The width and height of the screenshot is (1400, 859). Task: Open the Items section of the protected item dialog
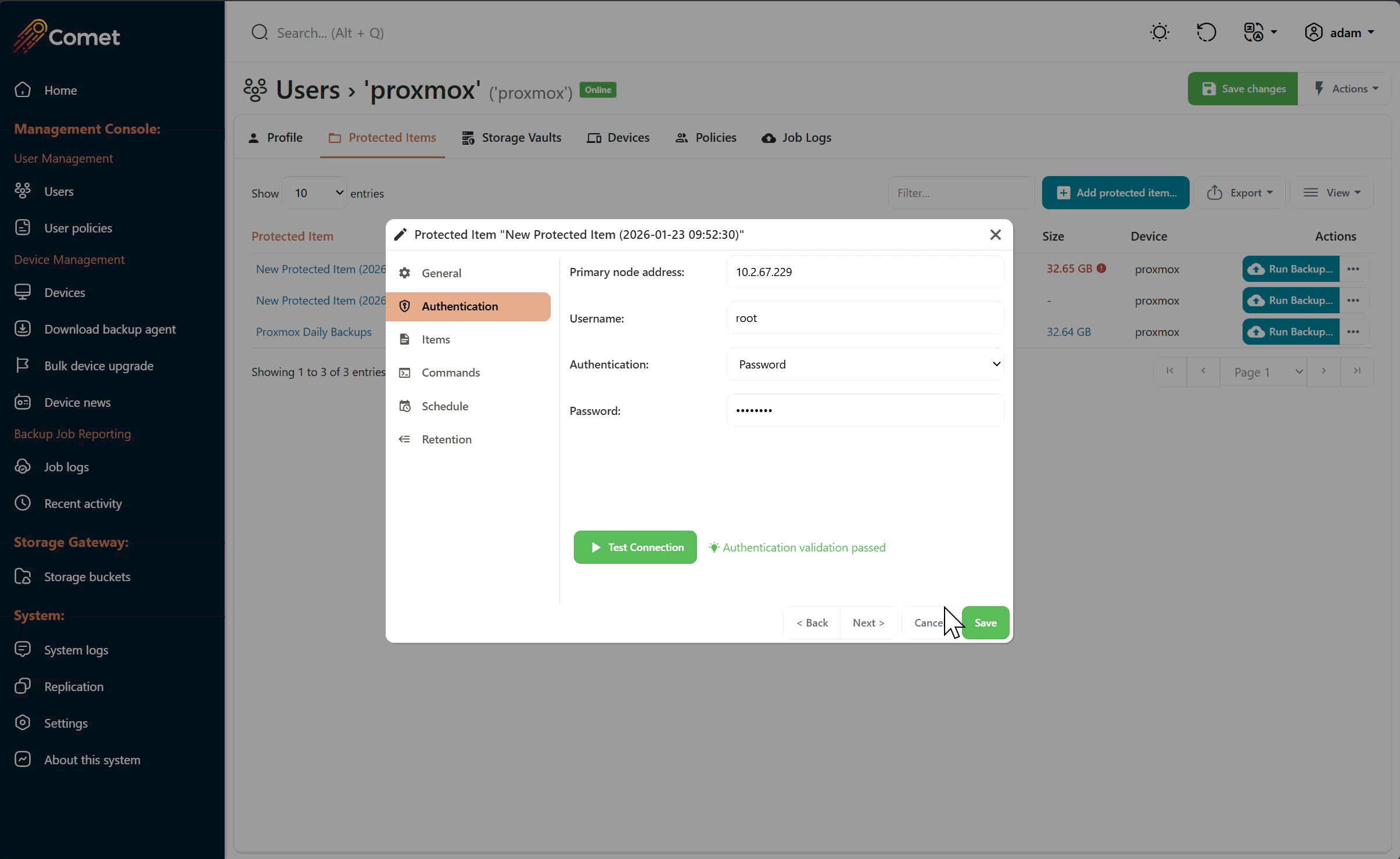tap(435, 339)
